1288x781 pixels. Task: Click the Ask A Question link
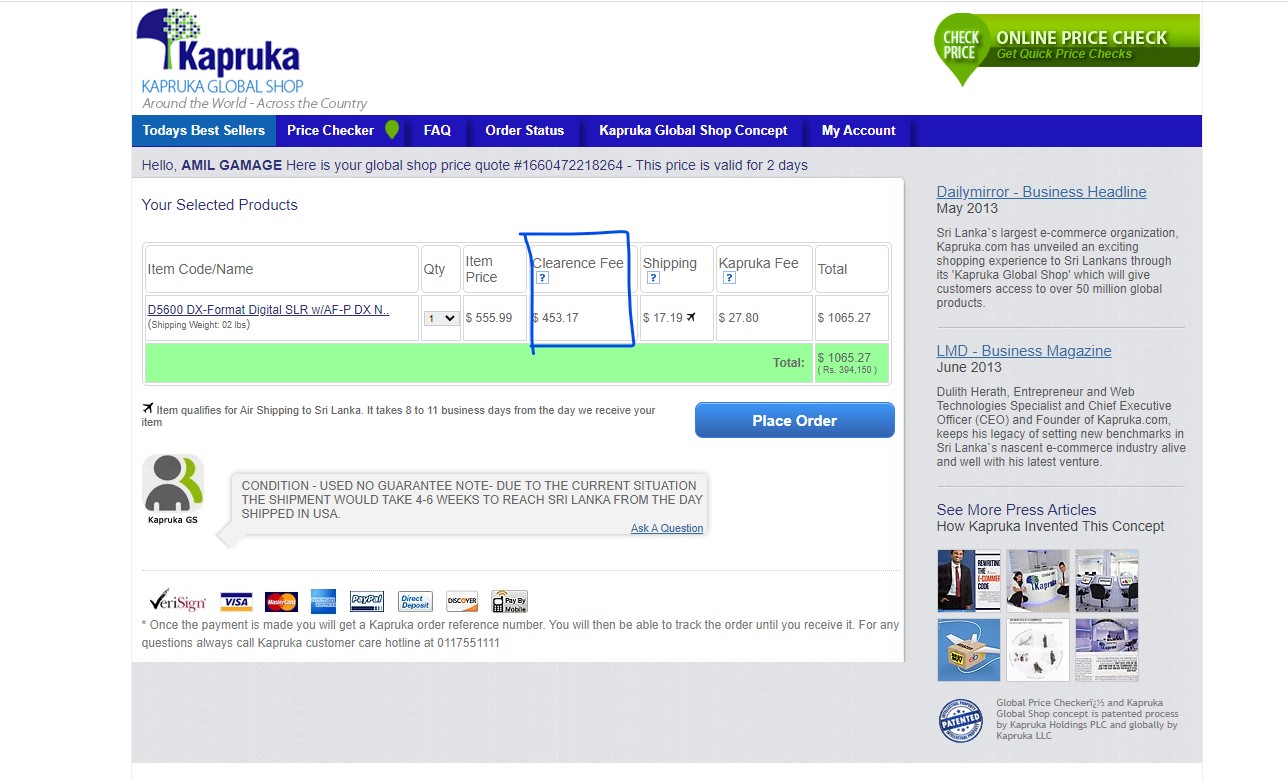(x=667, y=528)
